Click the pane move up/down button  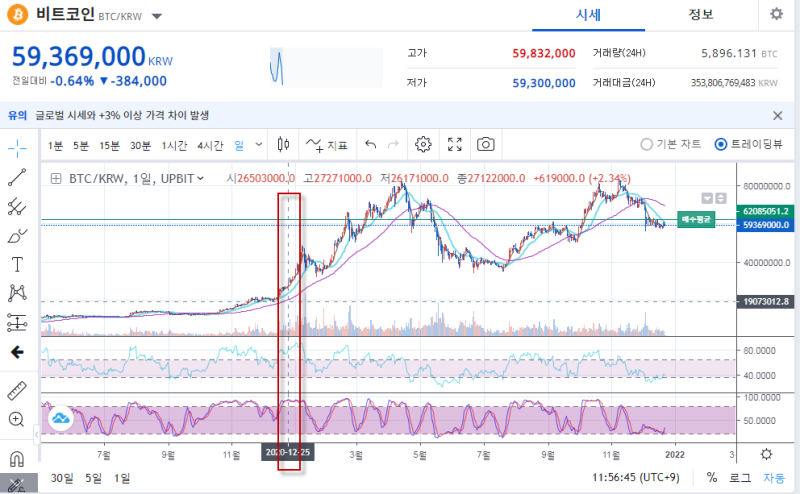click(x=721, y=199)
